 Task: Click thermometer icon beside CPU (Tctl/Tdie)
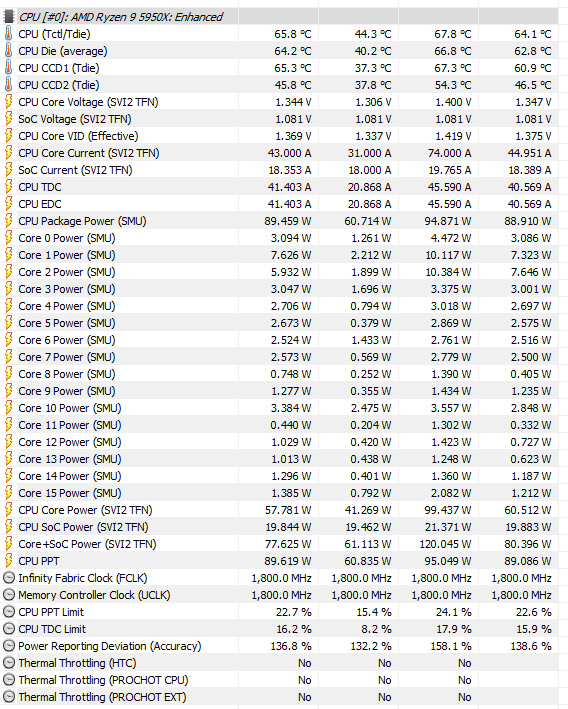point(8,34)
